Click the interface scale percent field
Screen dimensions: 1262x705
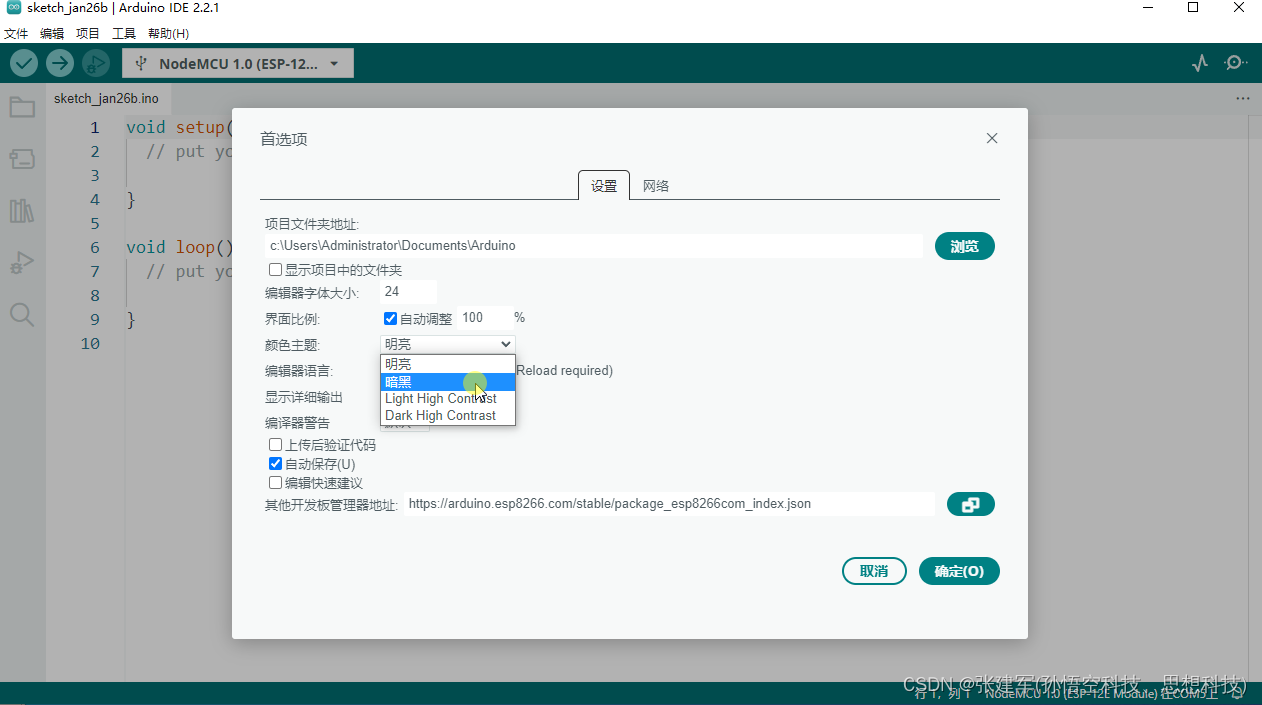click(x=485, y=318)
